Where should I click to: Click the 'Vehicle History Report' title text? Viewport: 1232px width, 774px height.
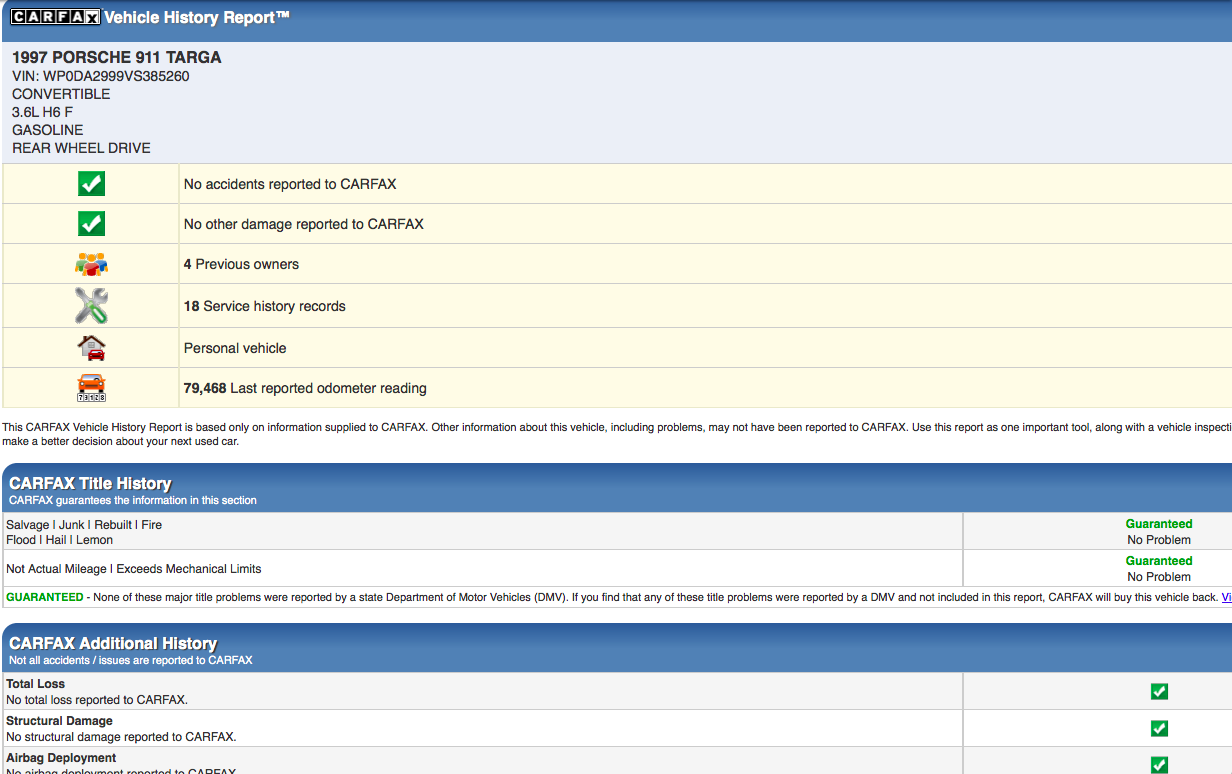197,17
